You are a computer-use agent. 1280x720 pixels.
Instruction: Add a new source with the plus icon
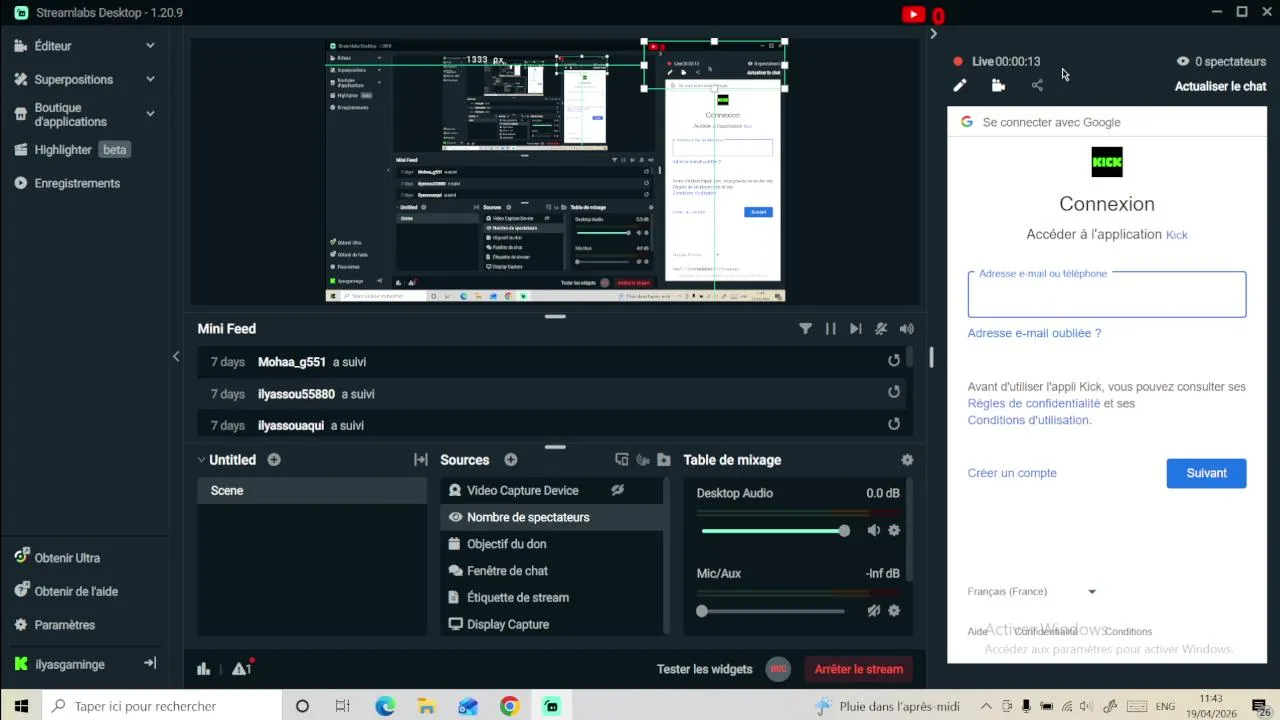[x=511, y=460]
